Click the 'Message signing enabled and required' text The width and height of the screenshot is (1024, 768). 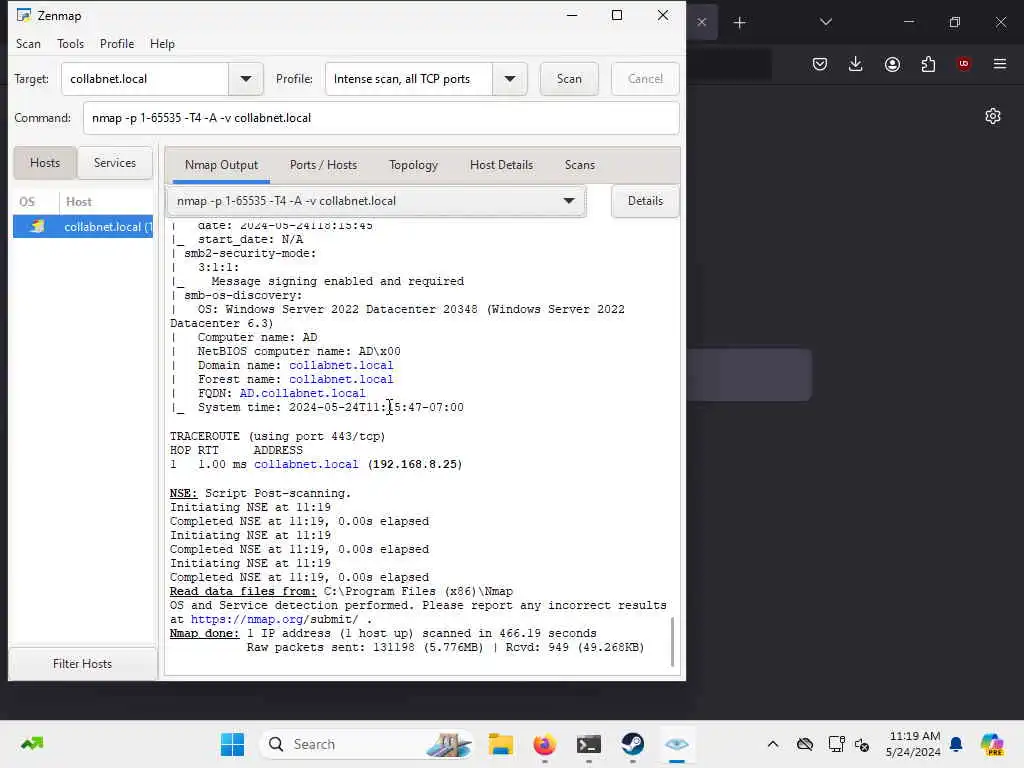(338, 281)
